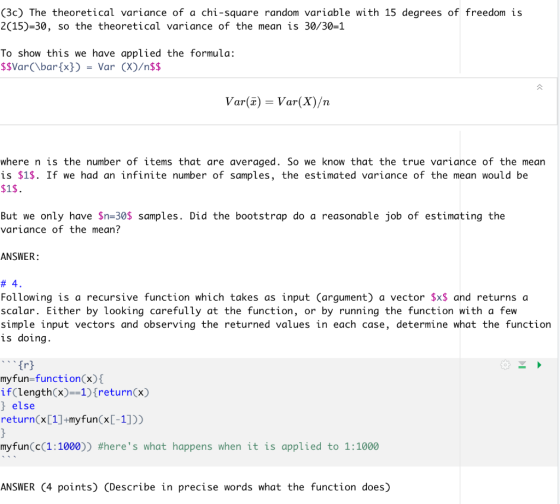The image size is (560, 504).
Task: Click the rendered Var(x̄) = Var(X)/n equation preview
Action: click(x=277, y=102)
